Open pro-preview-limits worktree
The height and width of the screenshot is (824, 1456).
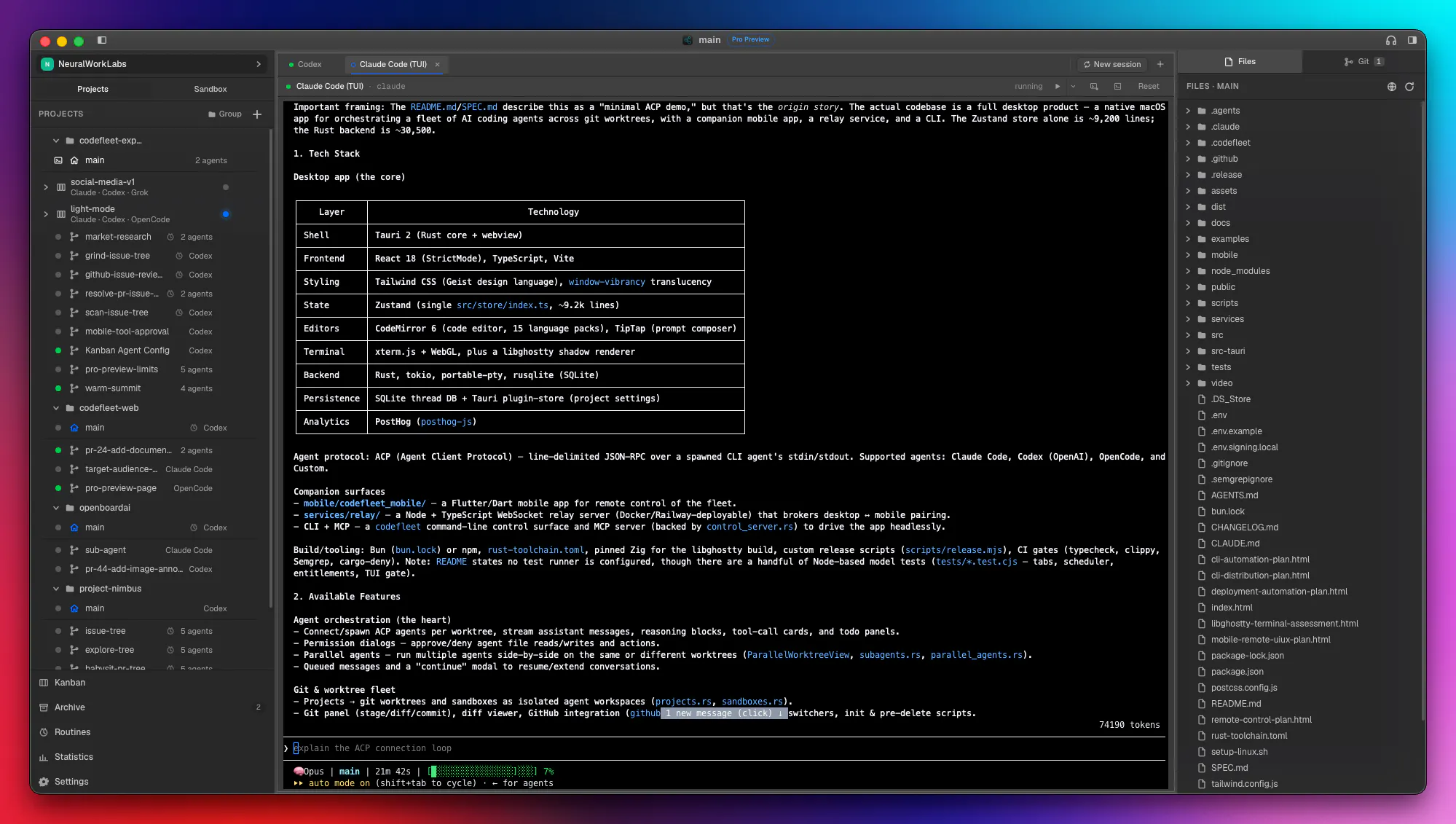[122, 369]
